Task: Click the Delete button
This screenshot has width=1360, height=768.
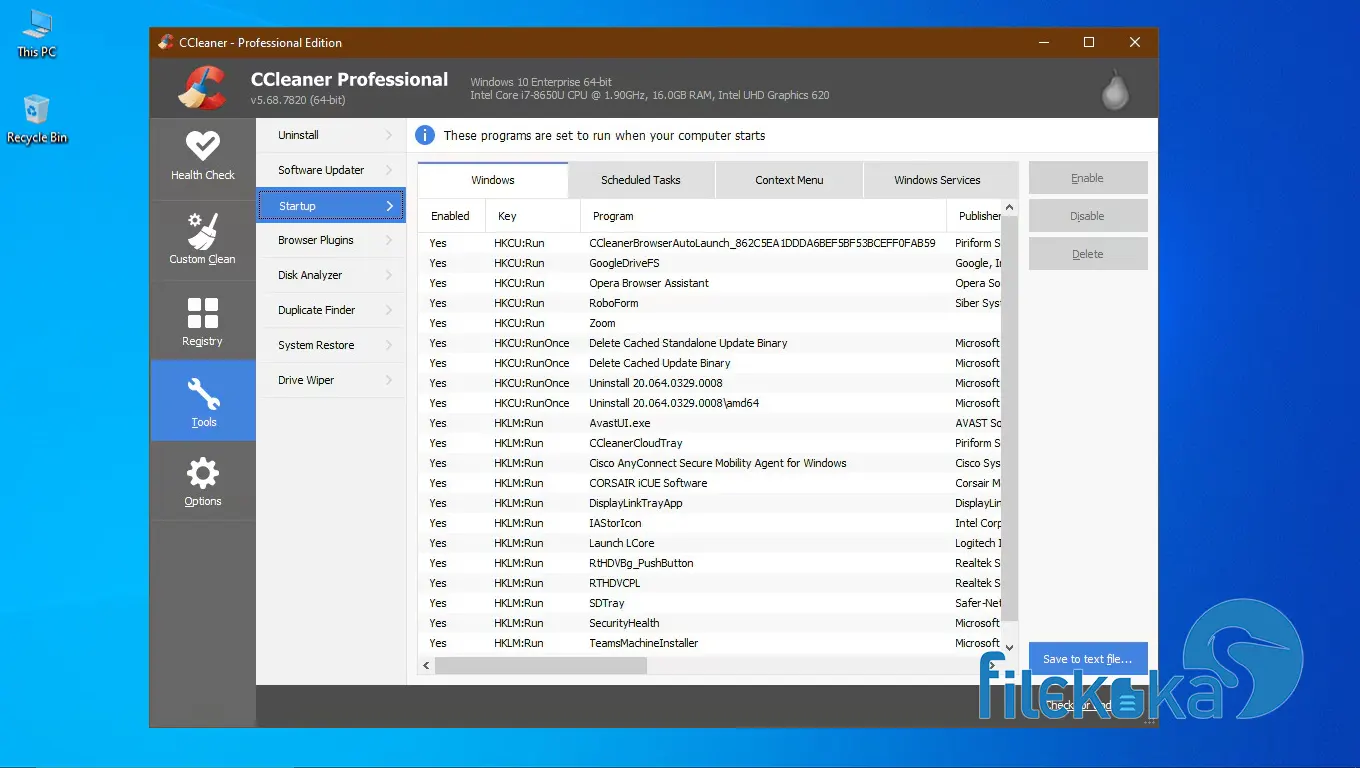Action: tap(1088, 254)
